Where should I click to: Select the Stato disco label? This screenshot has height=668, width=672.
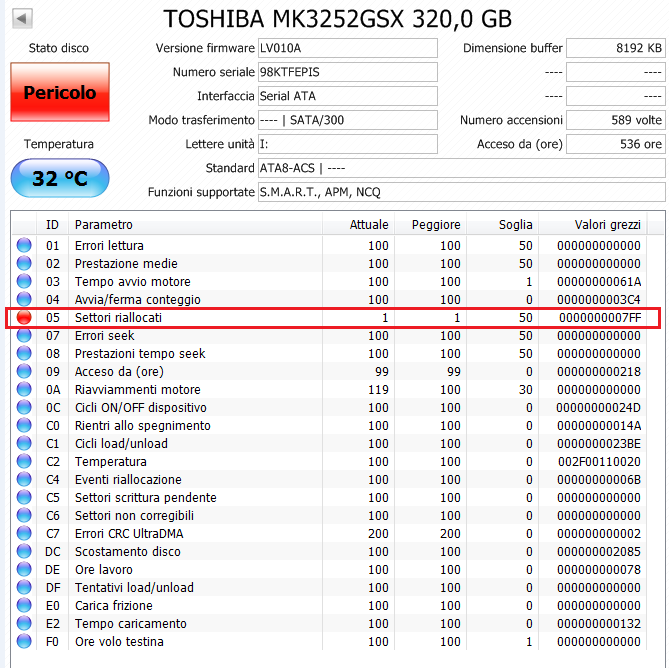click(x=59, y=48)
